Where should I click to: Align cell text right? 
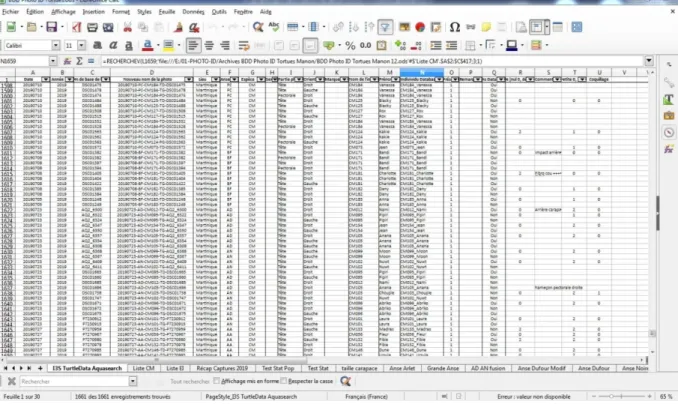pyautogui.click(x=225, y=45)
